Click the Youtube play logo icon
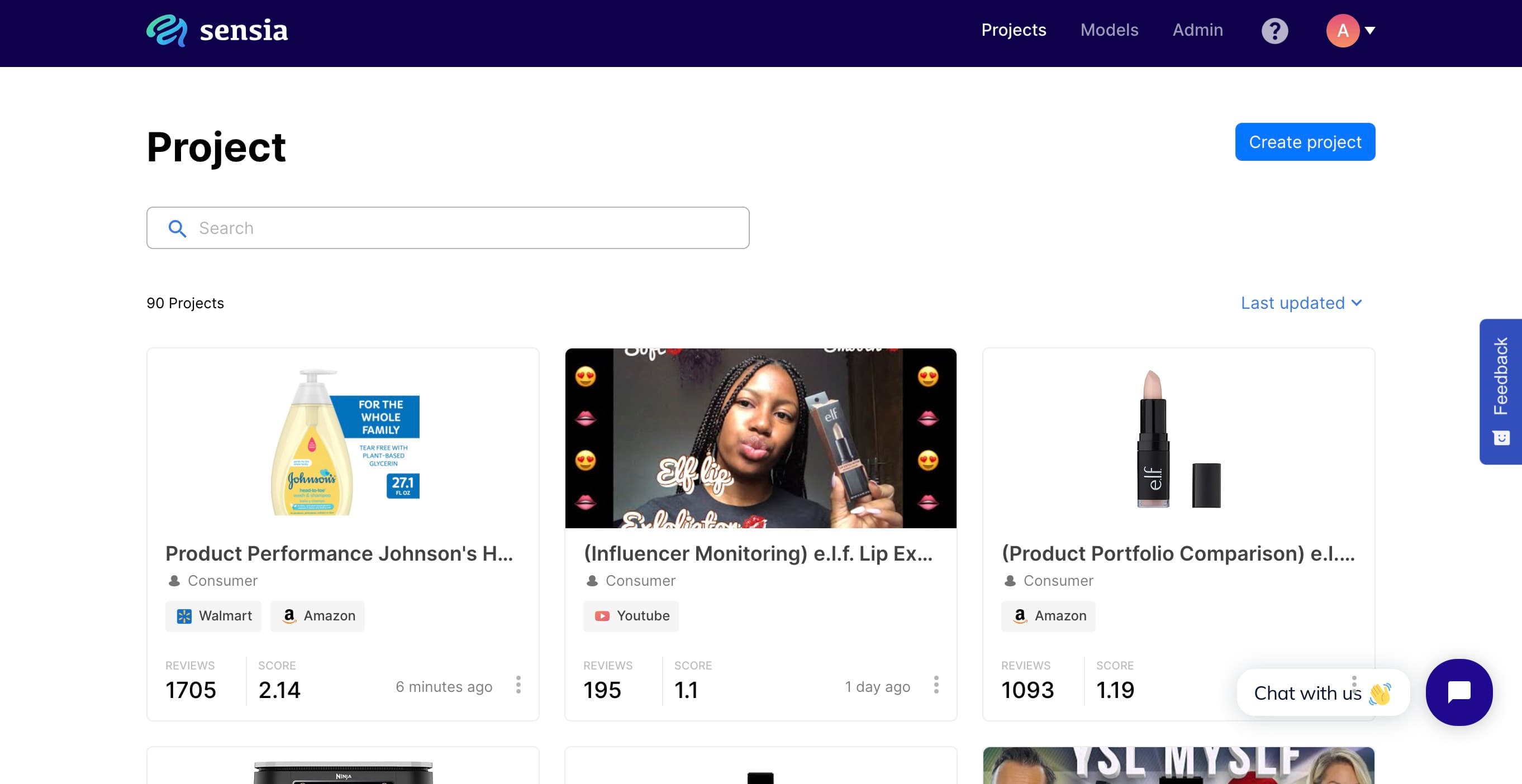 point(602,616)
